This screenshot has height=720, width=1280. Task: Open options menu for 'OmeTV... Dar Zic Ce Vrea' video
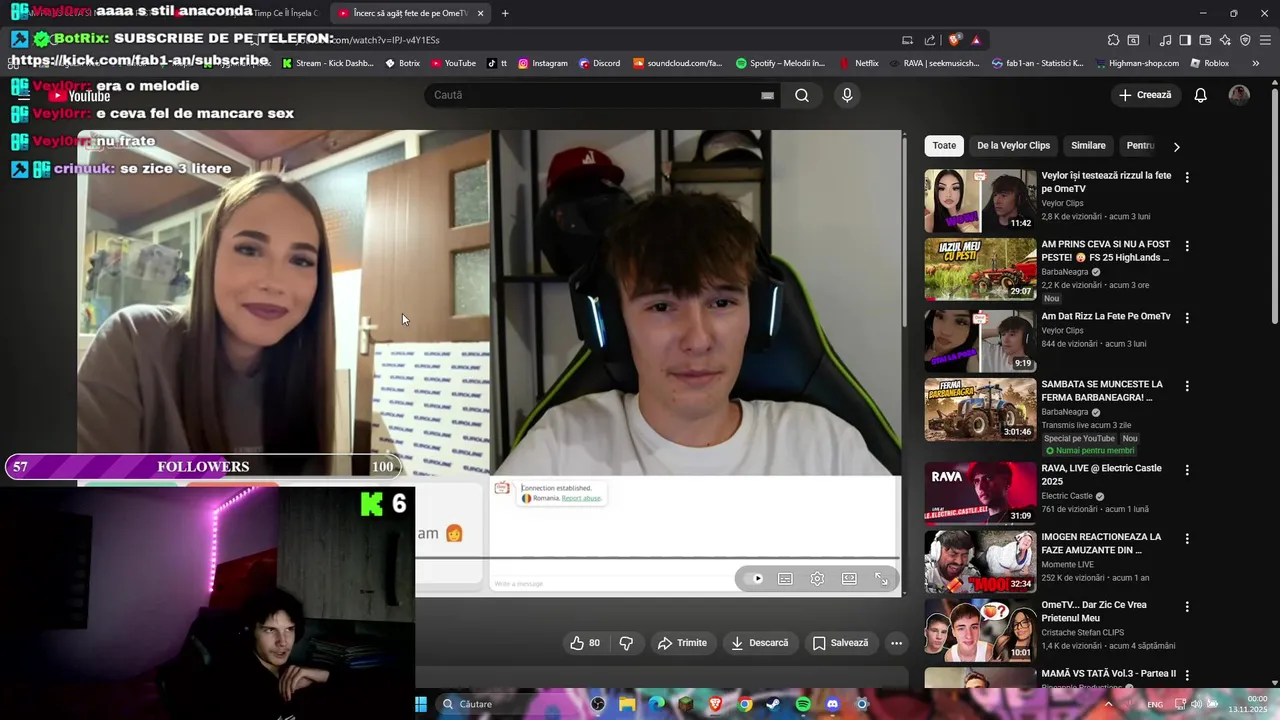[x=1187, y=606]
